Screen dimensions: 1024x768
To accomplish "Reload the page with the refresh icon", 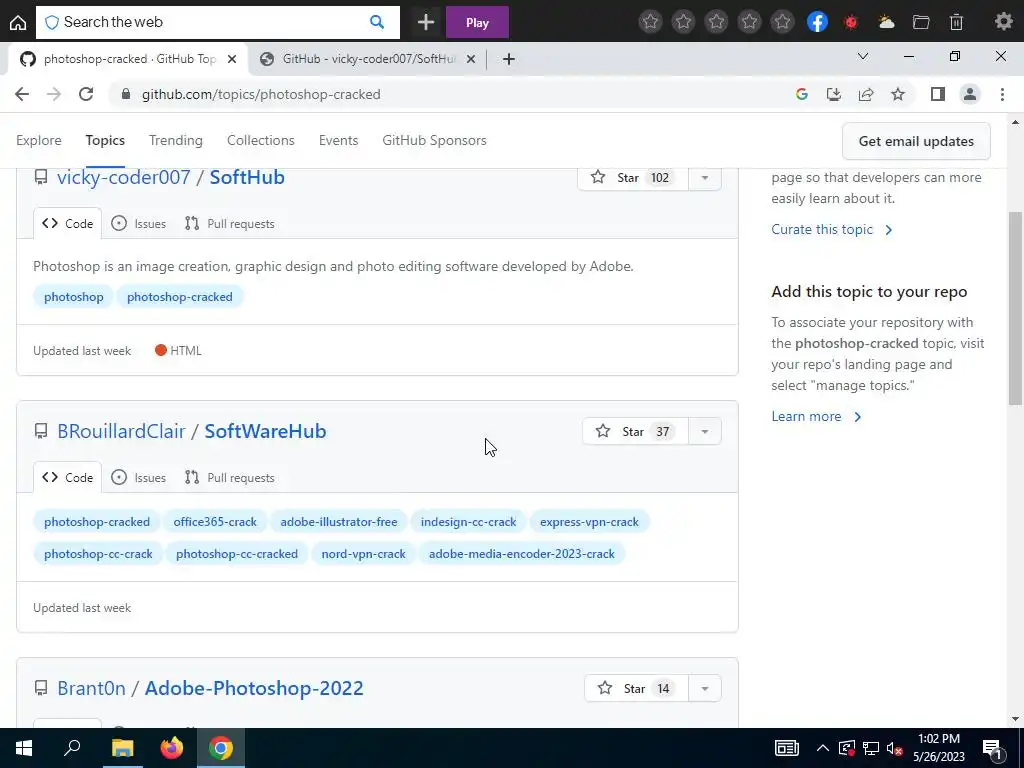I will click(86, 94).
